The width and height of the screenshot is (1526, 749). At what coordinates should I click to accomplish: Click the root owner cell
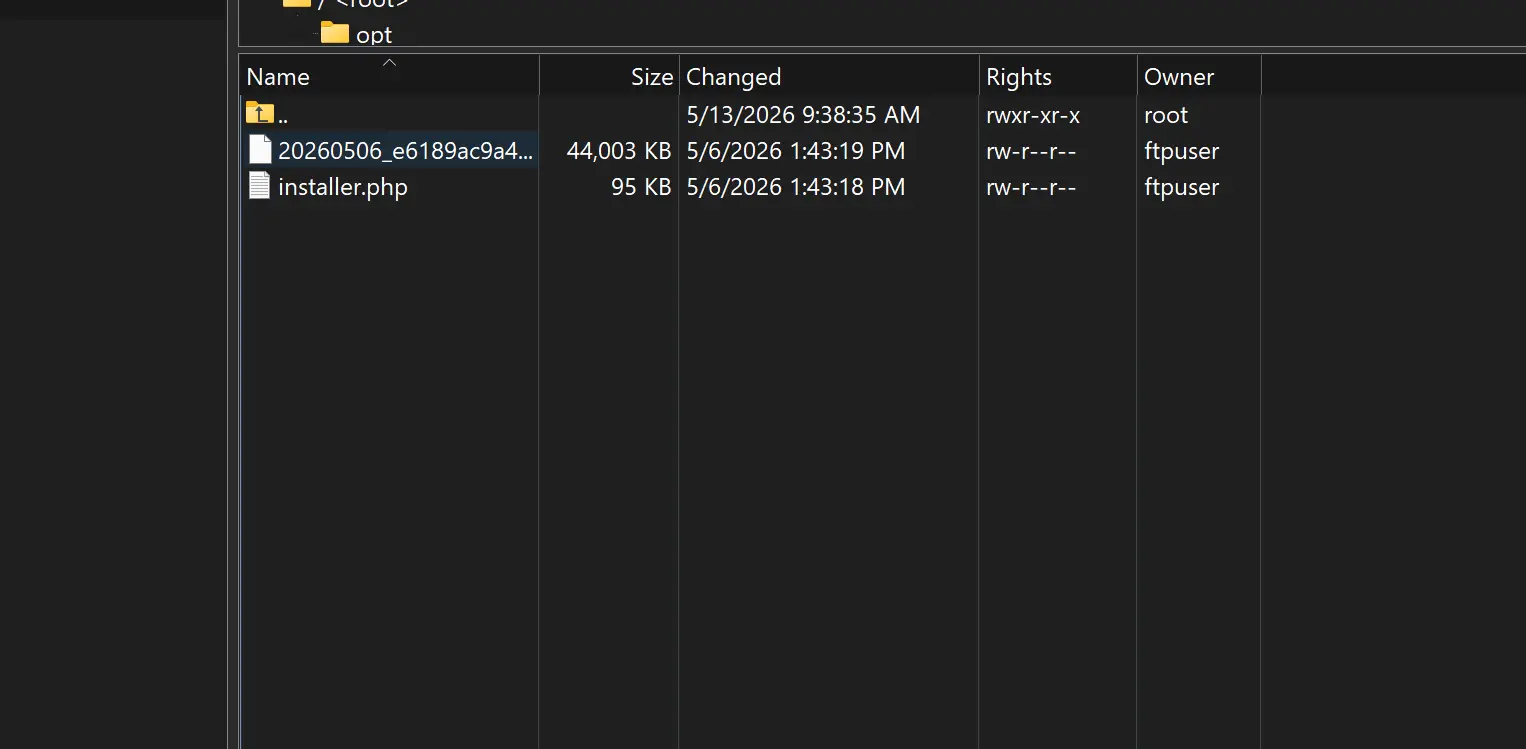[1166, 115]
